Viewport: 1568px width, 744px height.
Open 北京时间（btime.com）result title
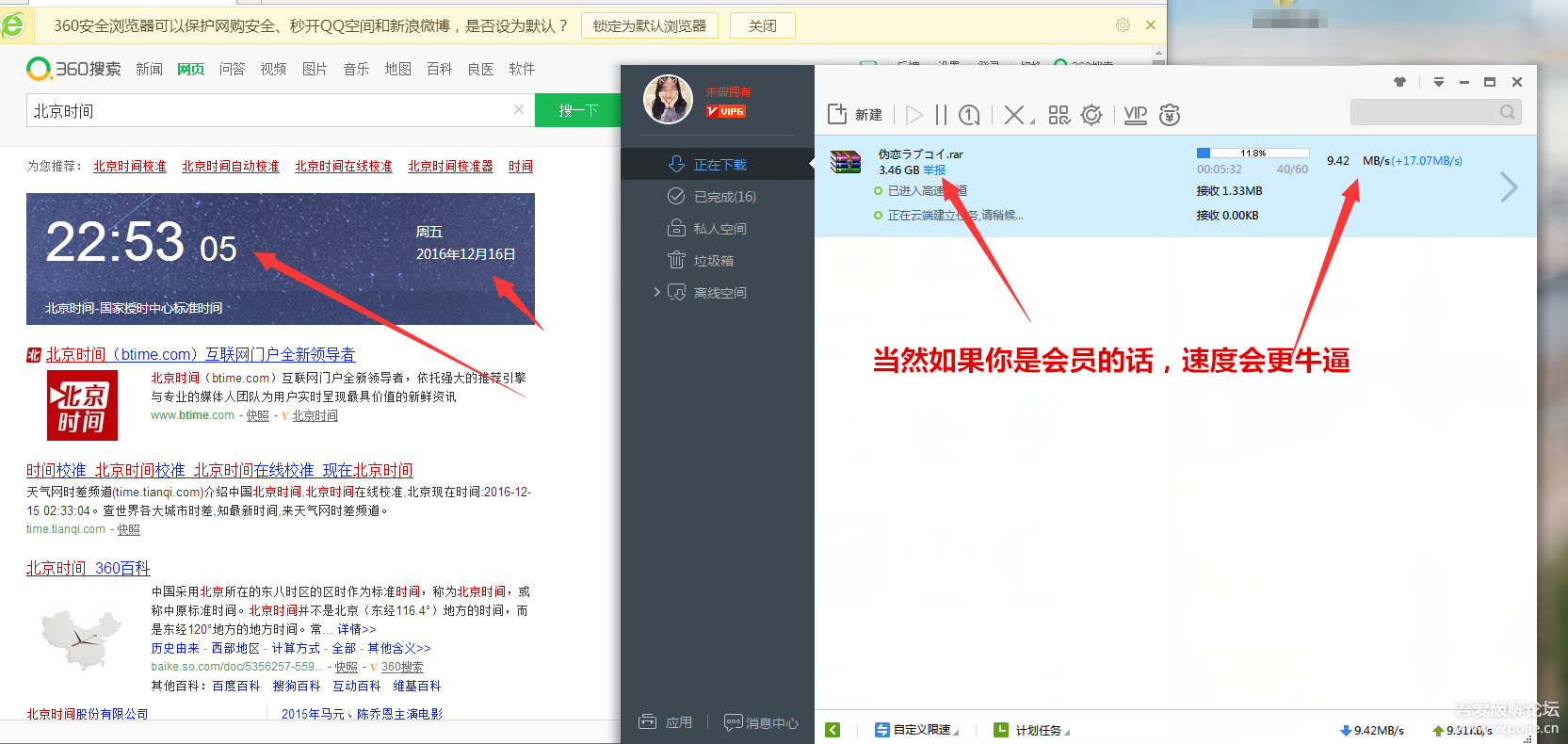click(x=201, y=354)
